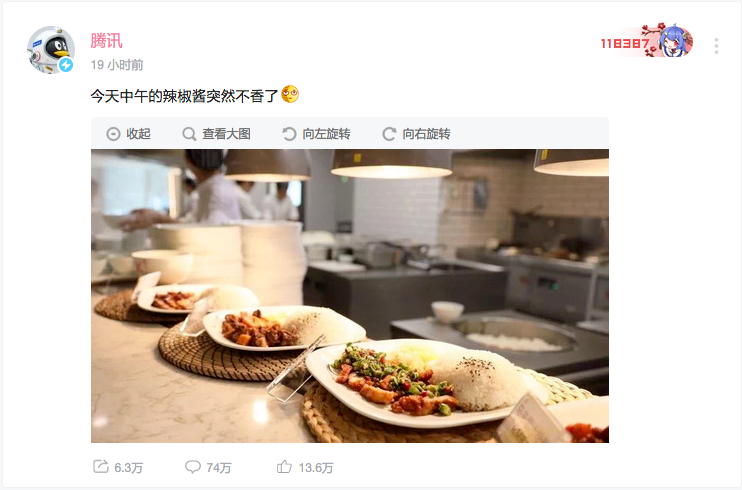Viewport: 742px width, 490px height.
Task: Click the blue lightning verified badge
Action: (66, 65)
